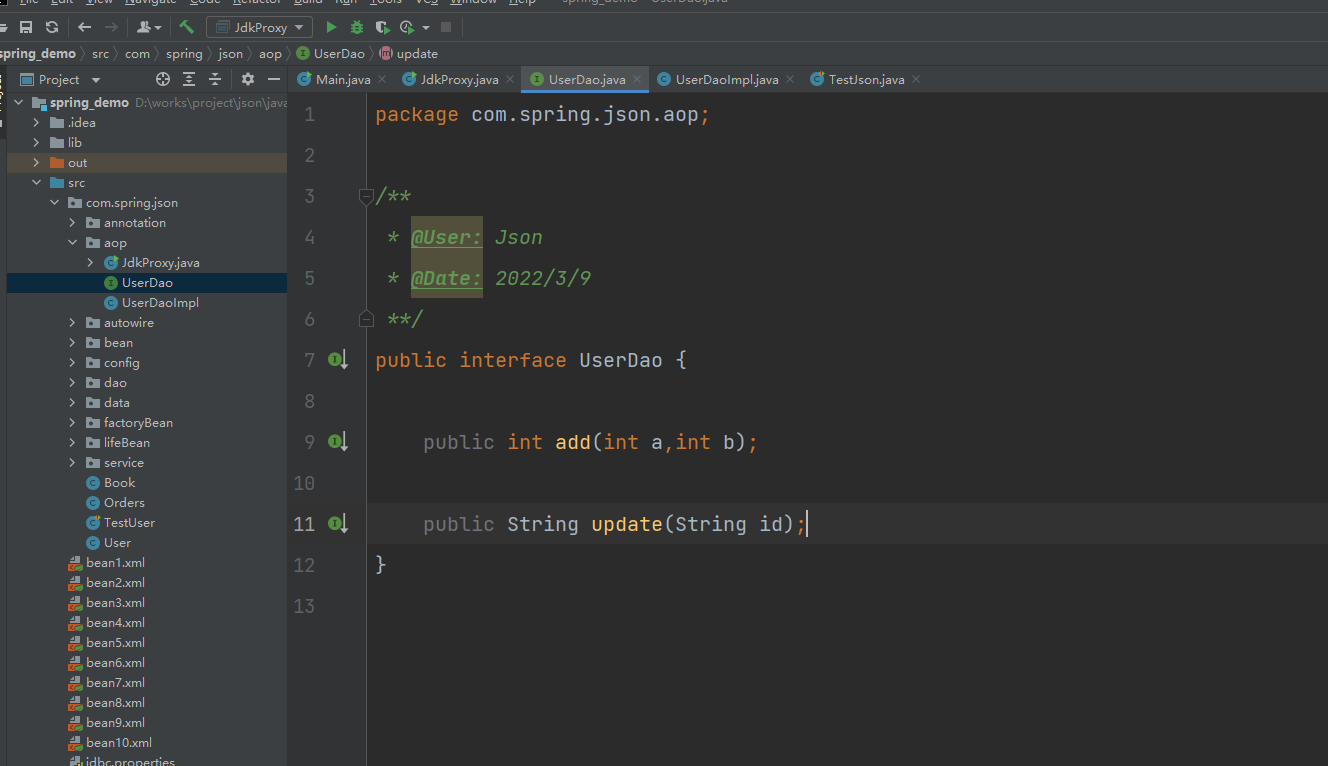The width and height of the screenshot is (1328, 766).
Task: Select UserDaoImpl in the project tree
Action: (160, 302)
